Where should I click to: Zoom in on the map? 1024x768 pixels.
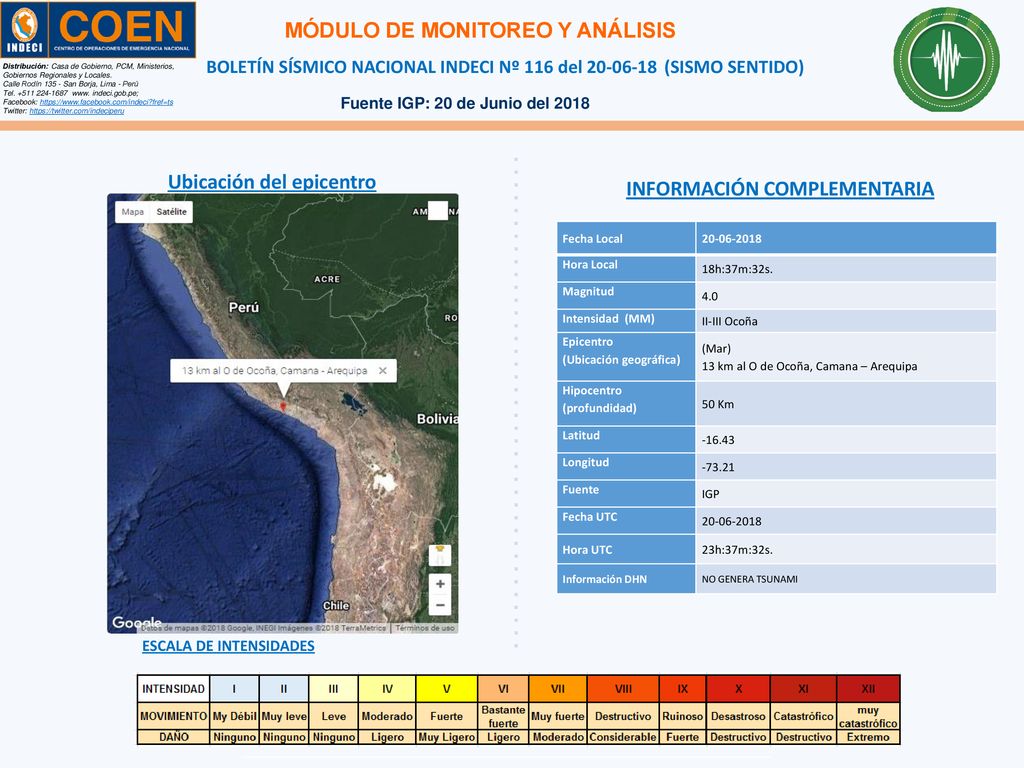pos(440,584)
